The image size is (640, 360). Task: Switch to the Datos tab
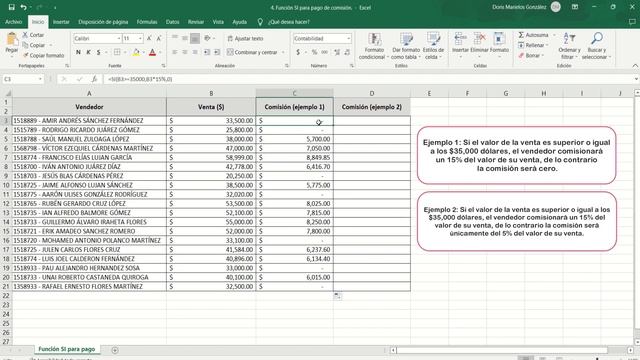[x=172, y=22]
